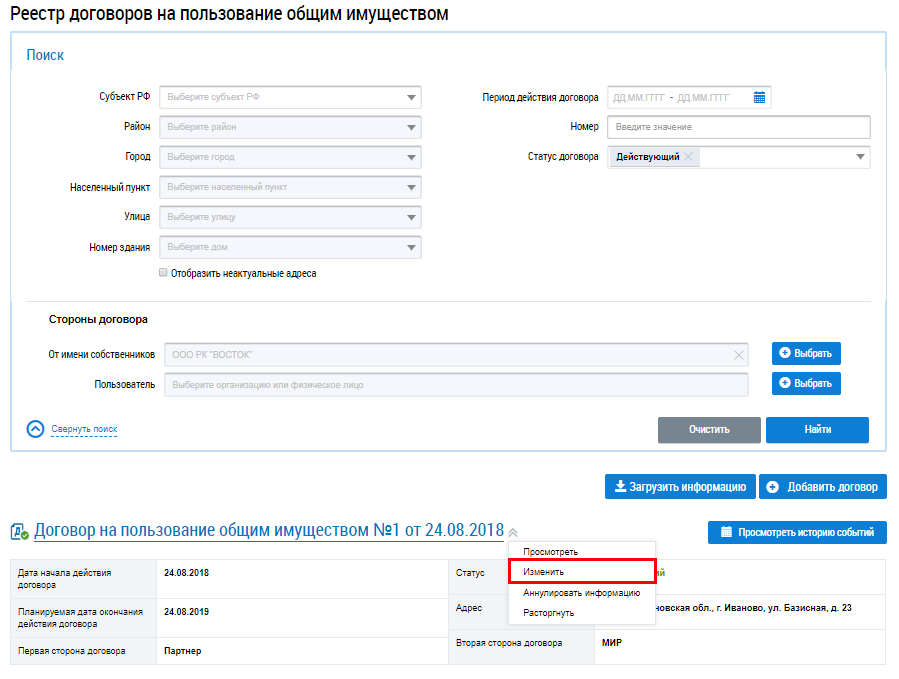Focus the Номер input field

pyautogui.click(x=738, y=127)
